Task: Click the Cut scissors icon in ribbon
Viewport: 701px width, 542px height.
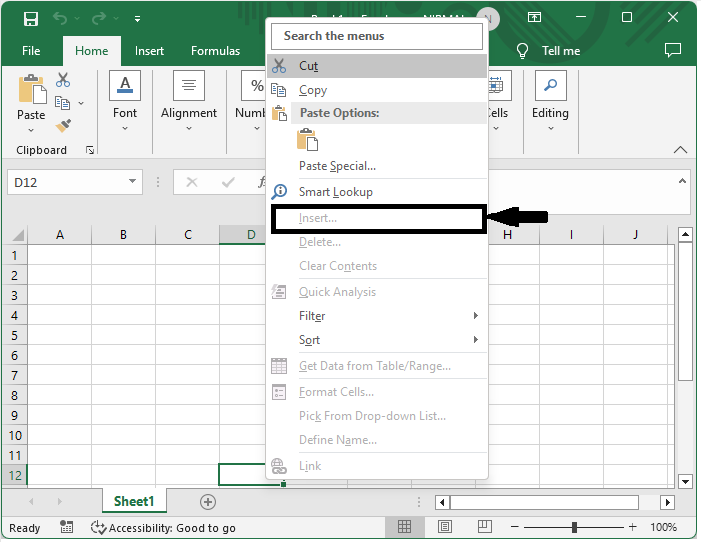Action: [63, 80]
